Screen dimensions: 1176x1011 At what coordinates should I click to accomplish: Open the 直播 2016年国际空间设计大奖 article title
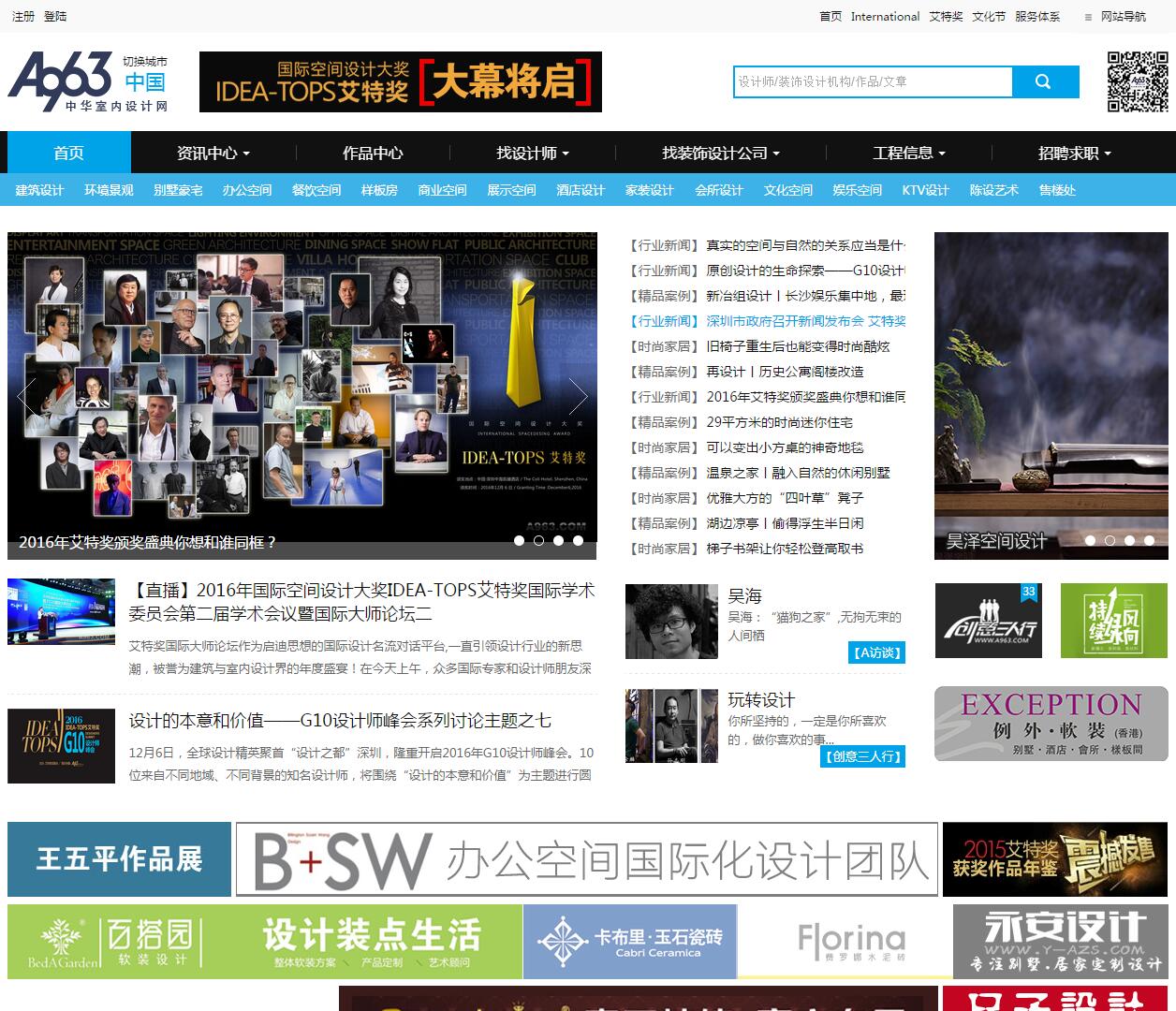click(361, 602)
